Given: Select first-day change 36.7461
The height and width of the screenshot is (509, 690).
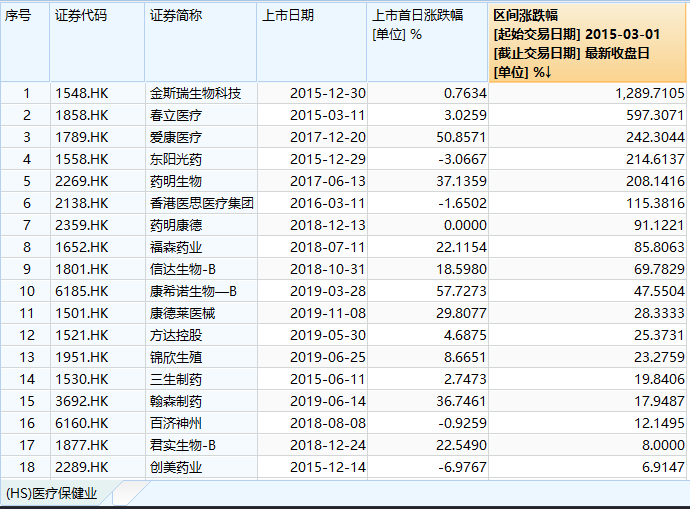Looking at the screenshot, I should (x=461, y=401).
